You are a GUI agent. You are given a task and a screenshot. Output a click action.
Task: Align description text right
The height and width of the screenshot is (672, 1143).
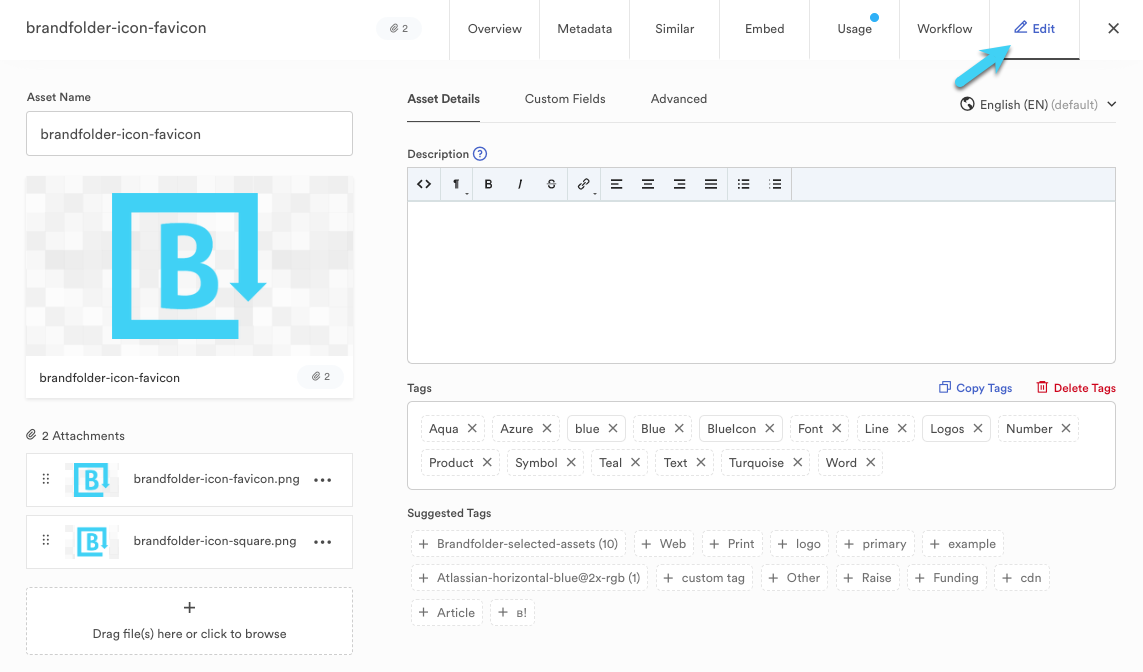click(x=679, y=184)
